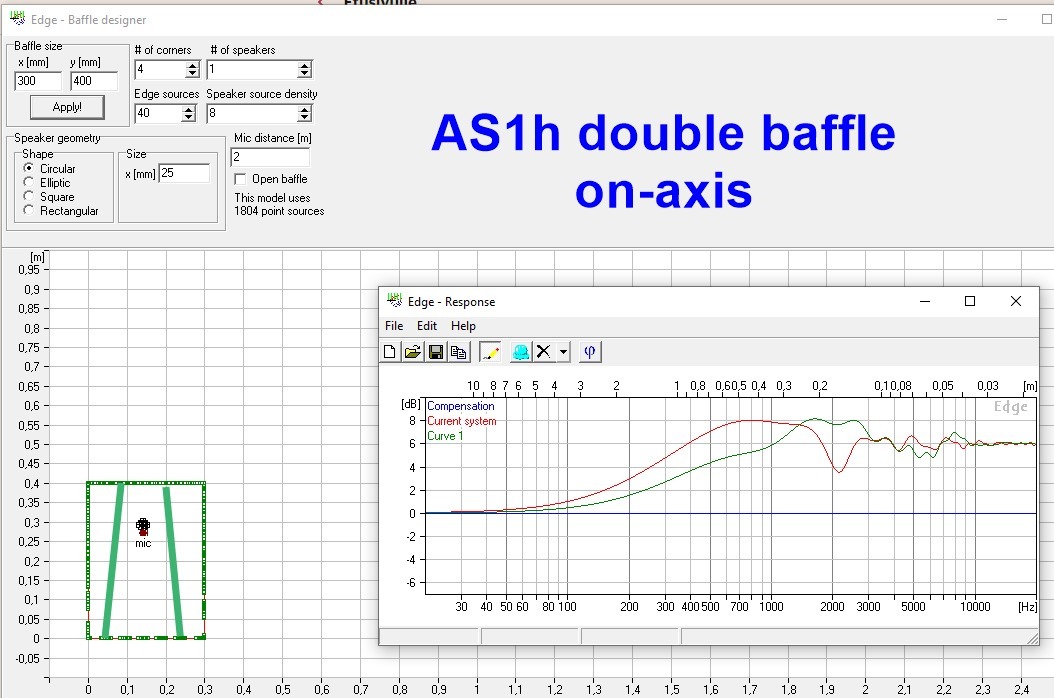
Task: Enable the Open baffle checkbox
Action: (240, 179)
